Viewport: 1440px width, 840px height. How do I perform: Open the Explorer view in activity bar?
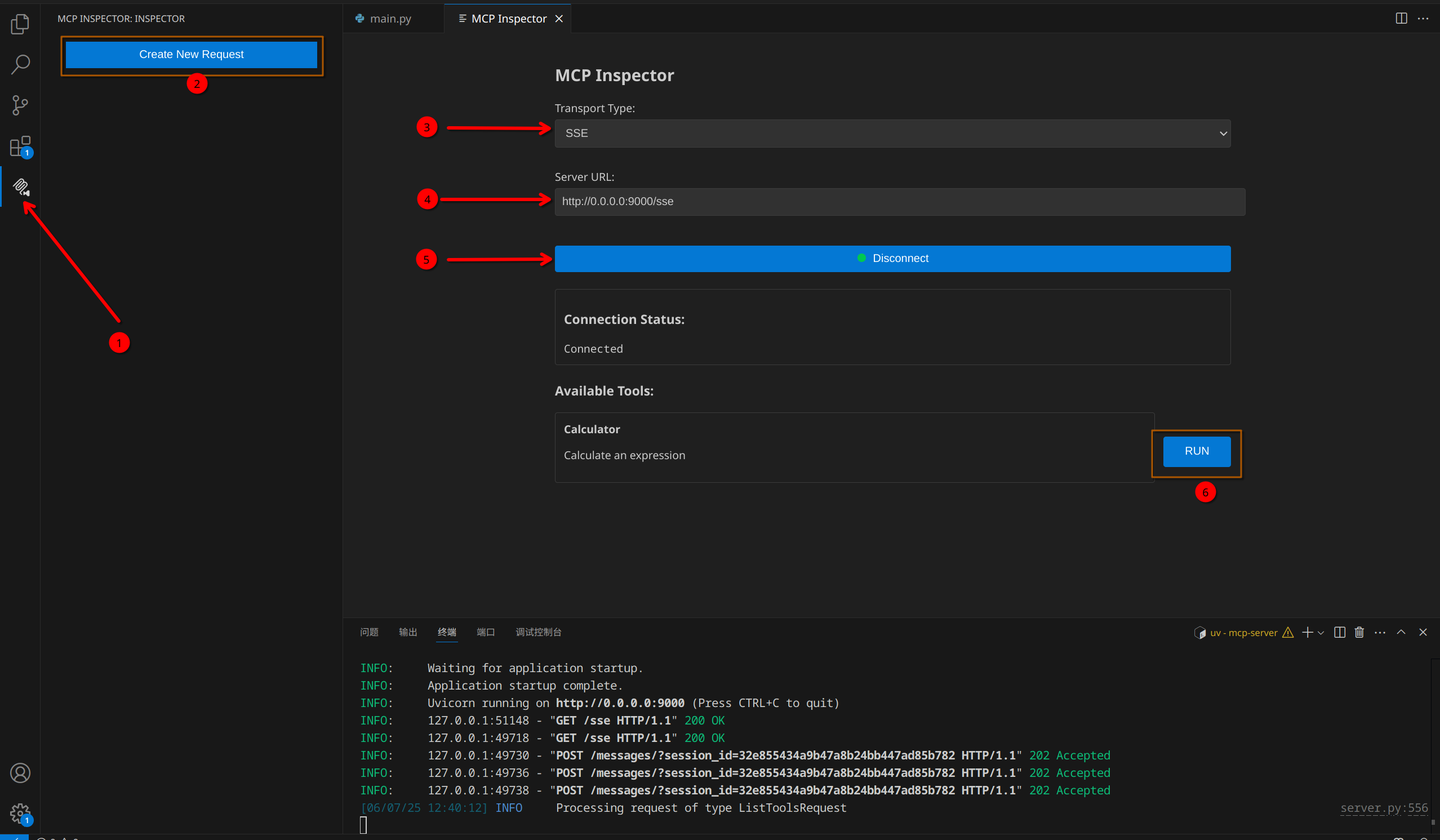(x=20, y=24)
